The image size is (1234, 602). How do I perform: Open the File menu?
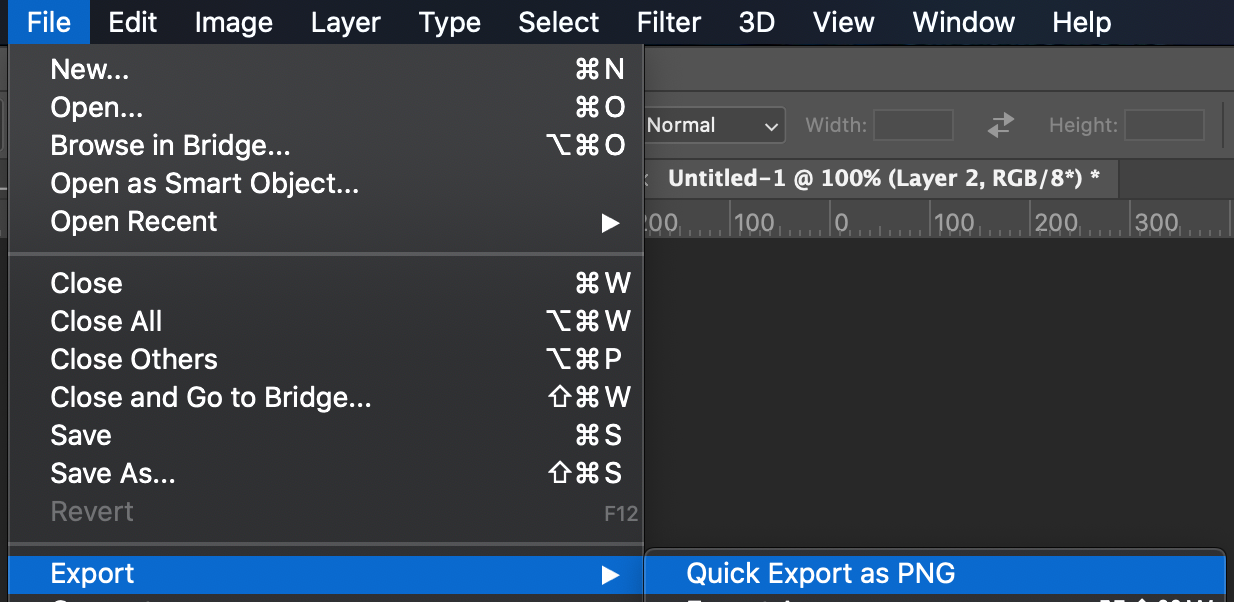pos(49,22)
